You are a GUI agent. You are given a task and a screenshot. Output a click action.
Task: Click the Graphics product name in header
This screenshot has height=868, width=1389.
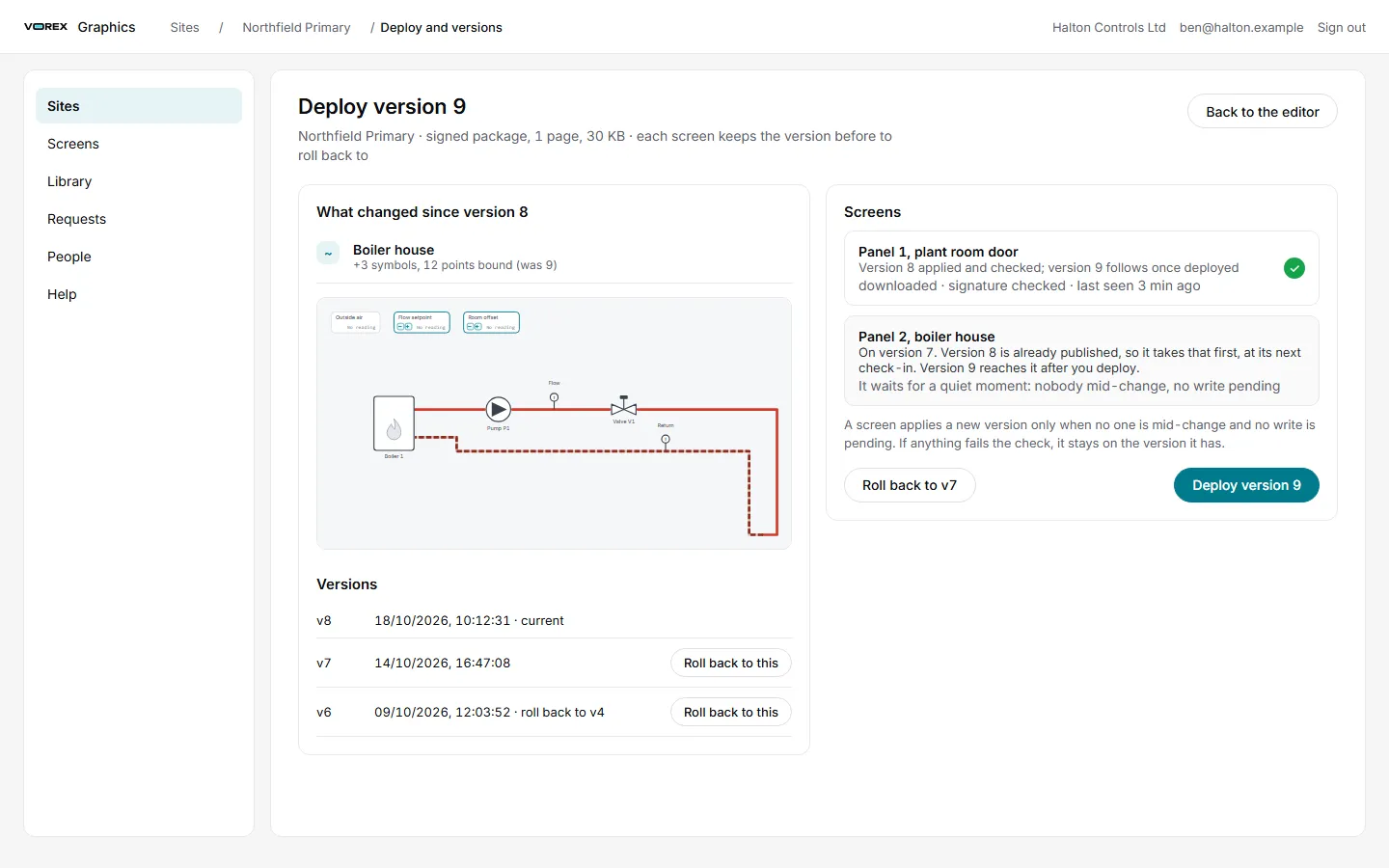click(106, 27)
